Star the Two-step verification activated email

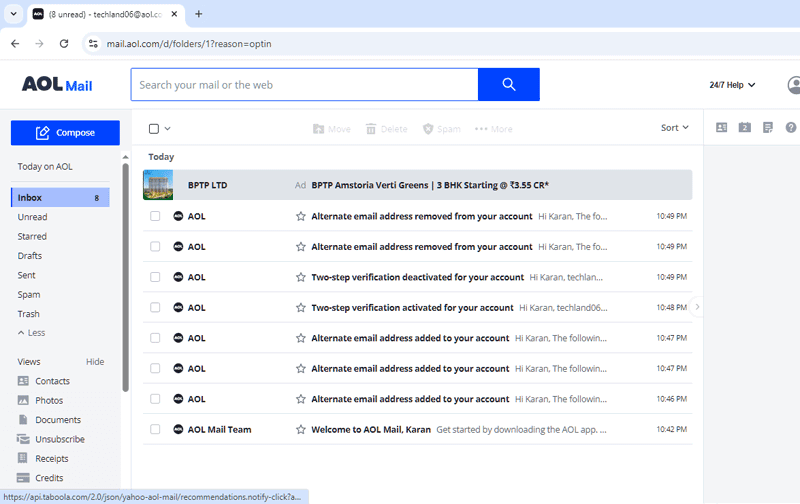point(301,308)
